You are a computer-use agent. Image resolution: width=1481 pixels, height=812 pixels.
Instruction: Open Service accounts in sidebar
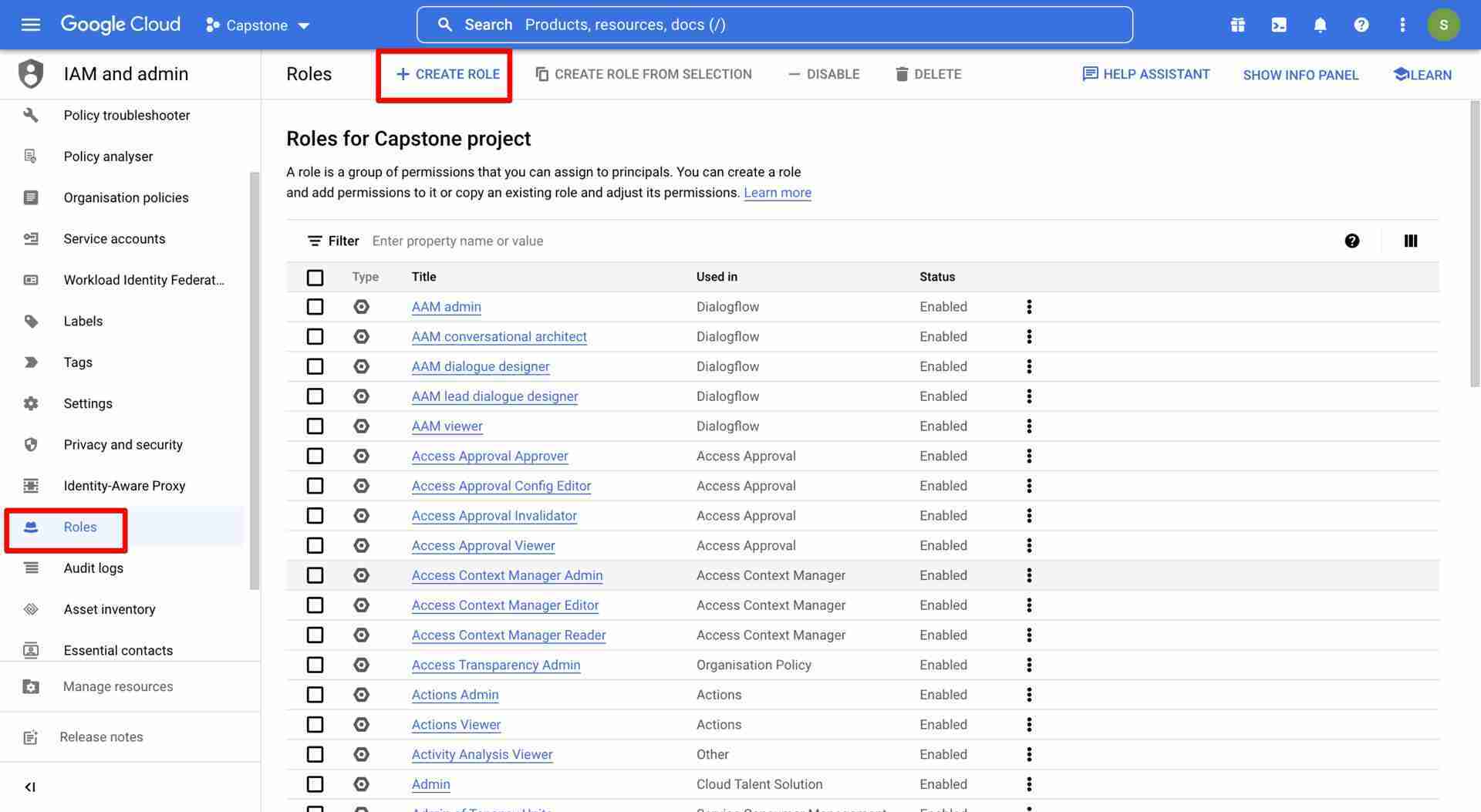(114, 239)
